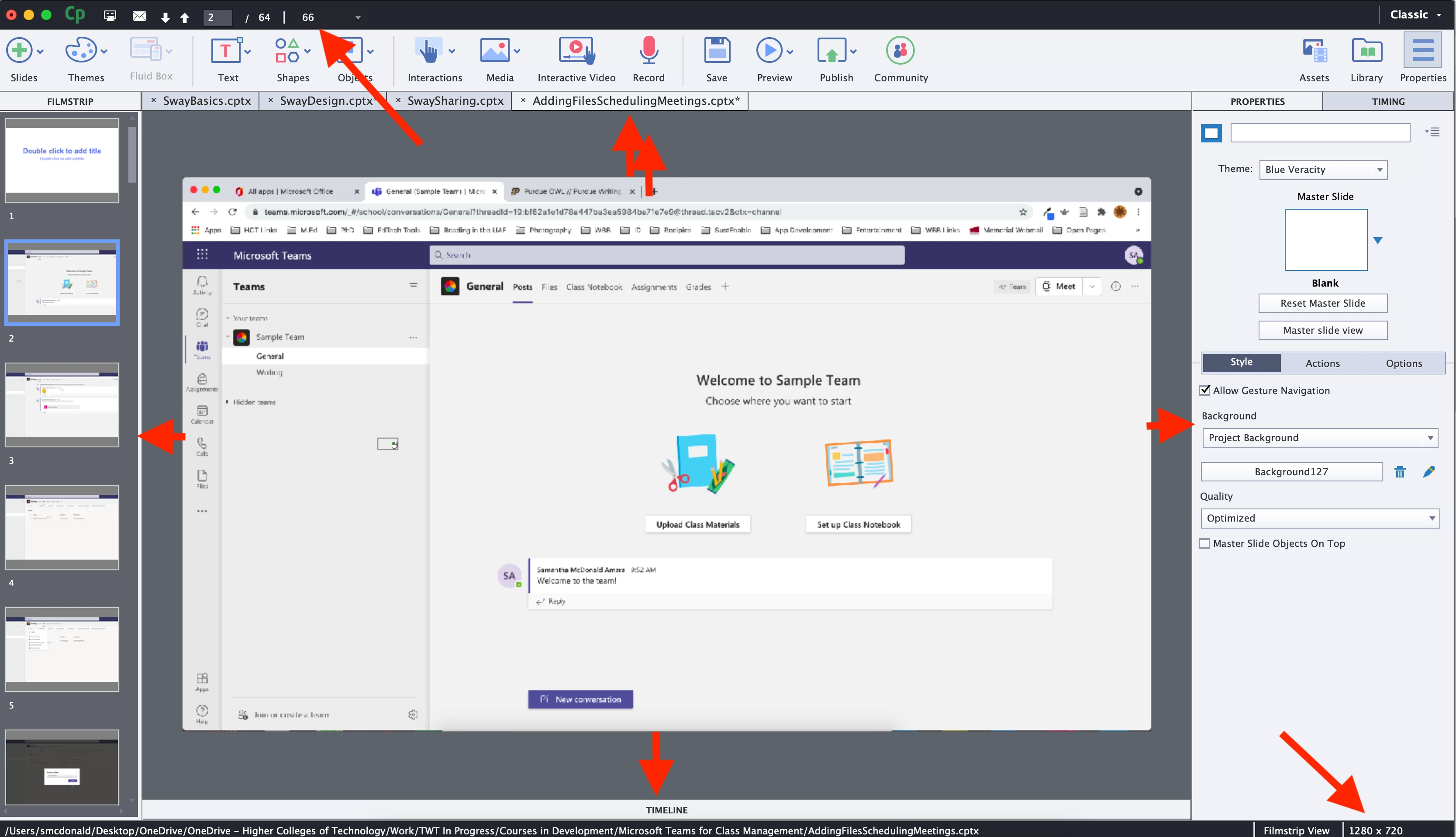The height and width of the screenshot is (837, 1456).
Task: Click the Record microphone icon
Action: tap(648, 51)
